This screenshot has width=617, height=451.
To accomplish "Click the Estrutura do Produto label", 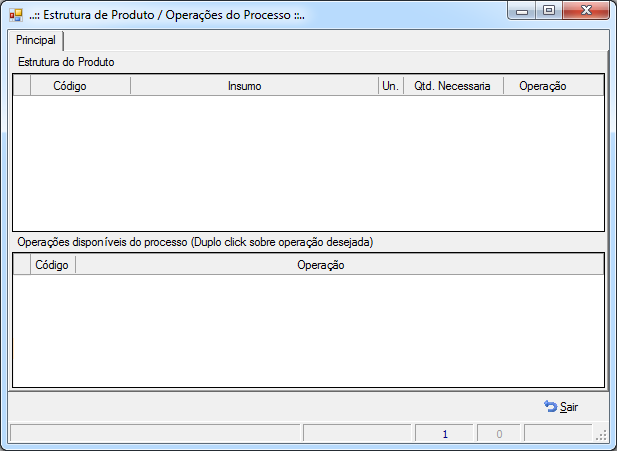I will pos(66,62).
